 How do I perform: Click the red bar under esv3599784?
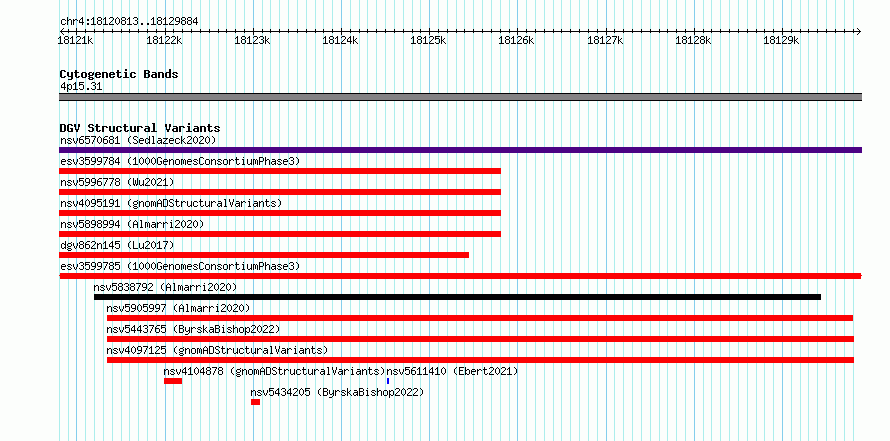(x=280, y=171)
